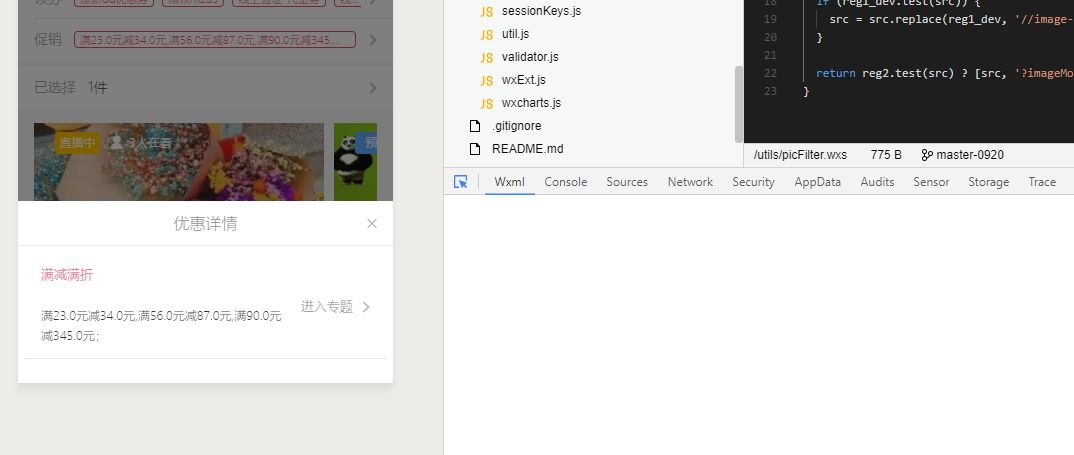Click 优惠详情 title
Screen dimensions: 1074x455
(x=205, y=223)
